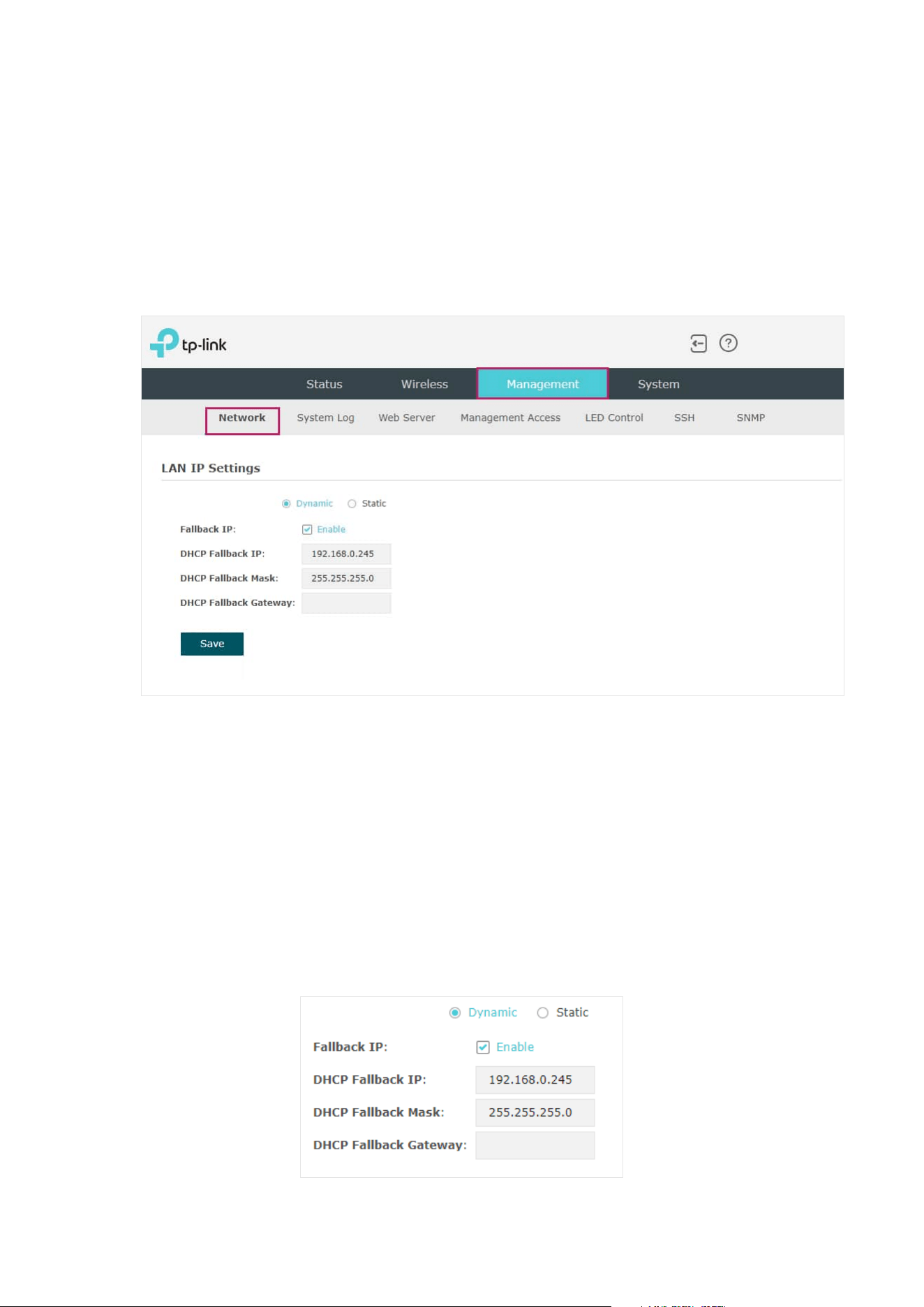Image resolution: width=924 pixels, height=1307 pixels.
Task: Go to the System tab
Action: (658, 384)
